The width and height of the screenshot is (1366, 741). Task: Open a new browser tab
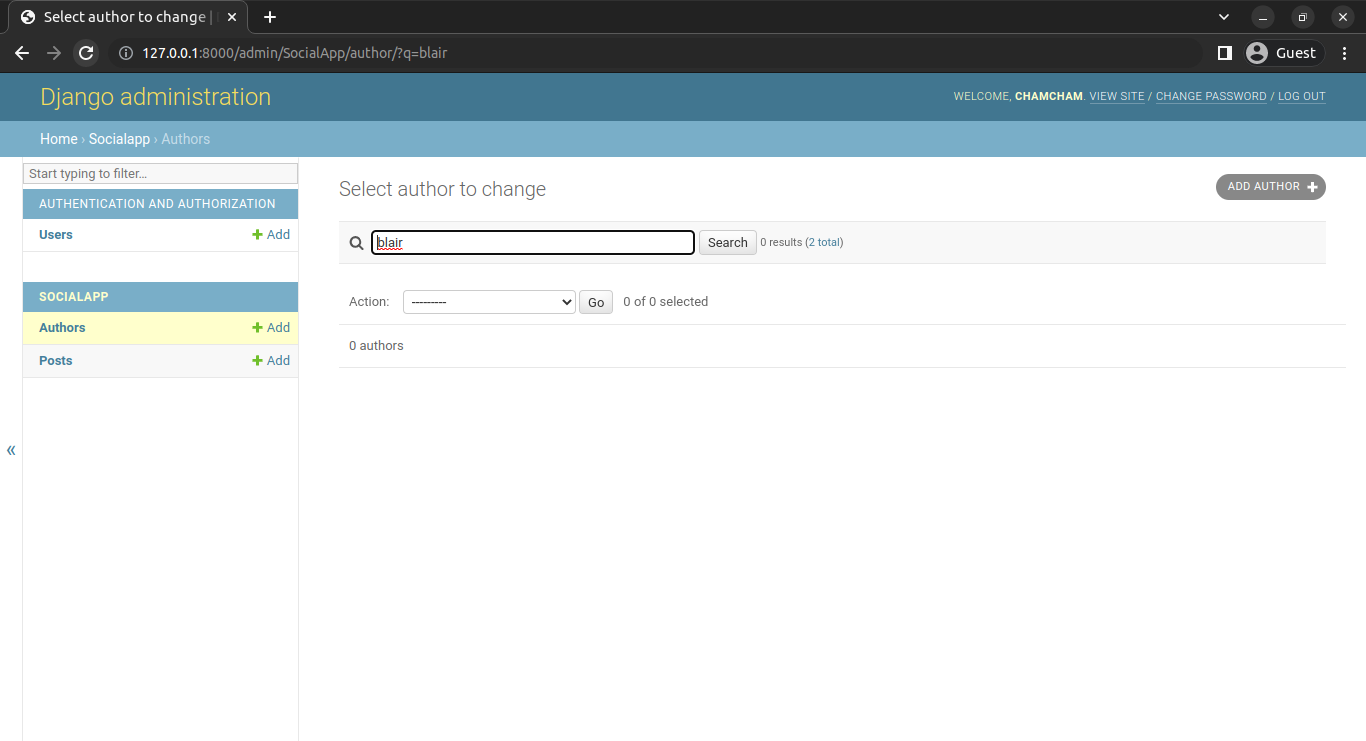tap(269, 17)
